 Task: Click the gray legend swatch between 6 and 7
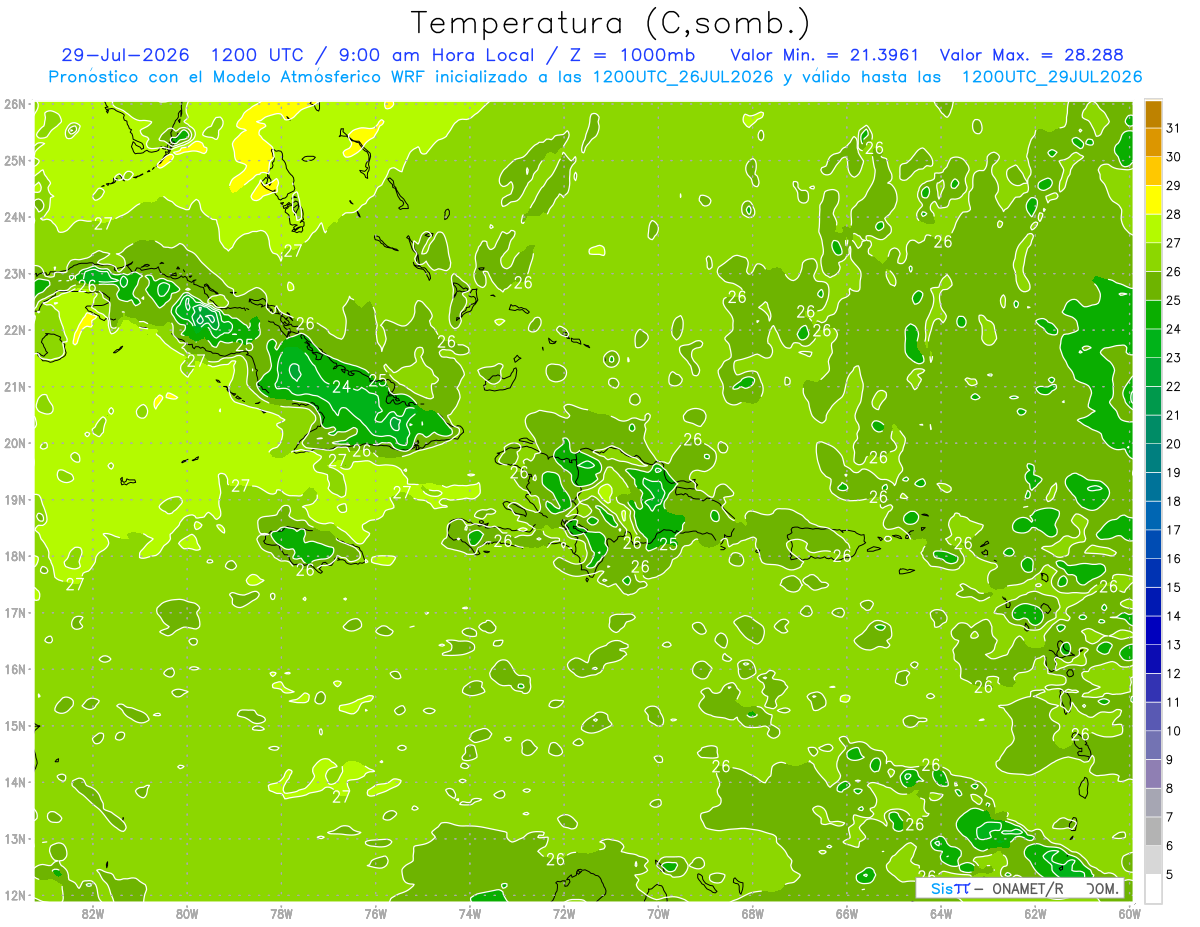[1153, 831]
